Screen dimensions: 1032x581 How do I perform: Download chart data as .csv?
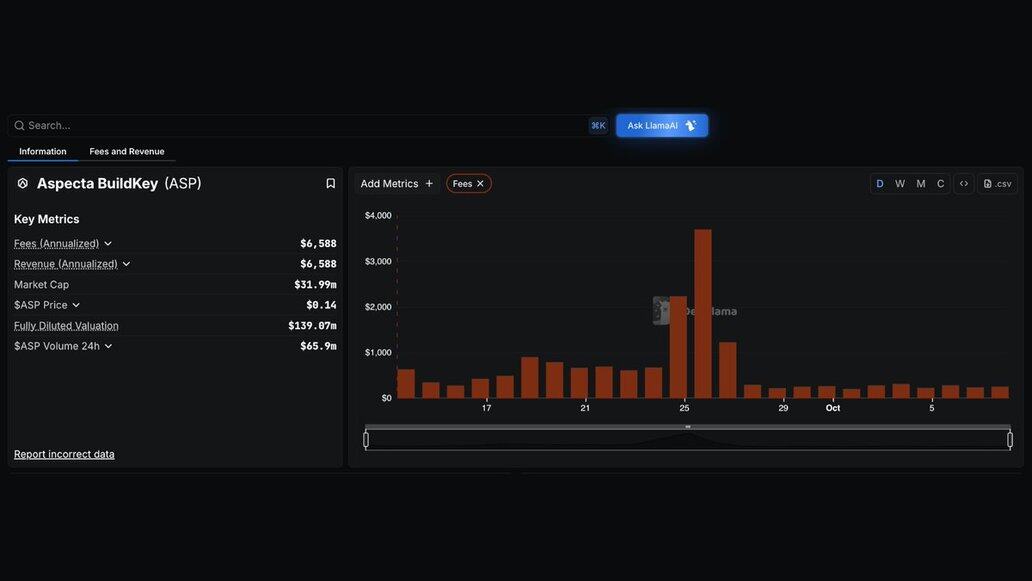(x=997, y=184)
